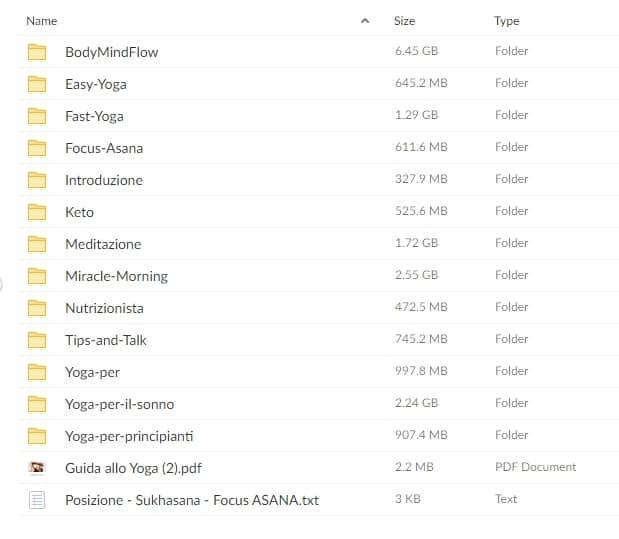Click the Sukhasana text file icon
Image resolution: width=619 pixels, height=539 pixels.
(x=37, y=499)
